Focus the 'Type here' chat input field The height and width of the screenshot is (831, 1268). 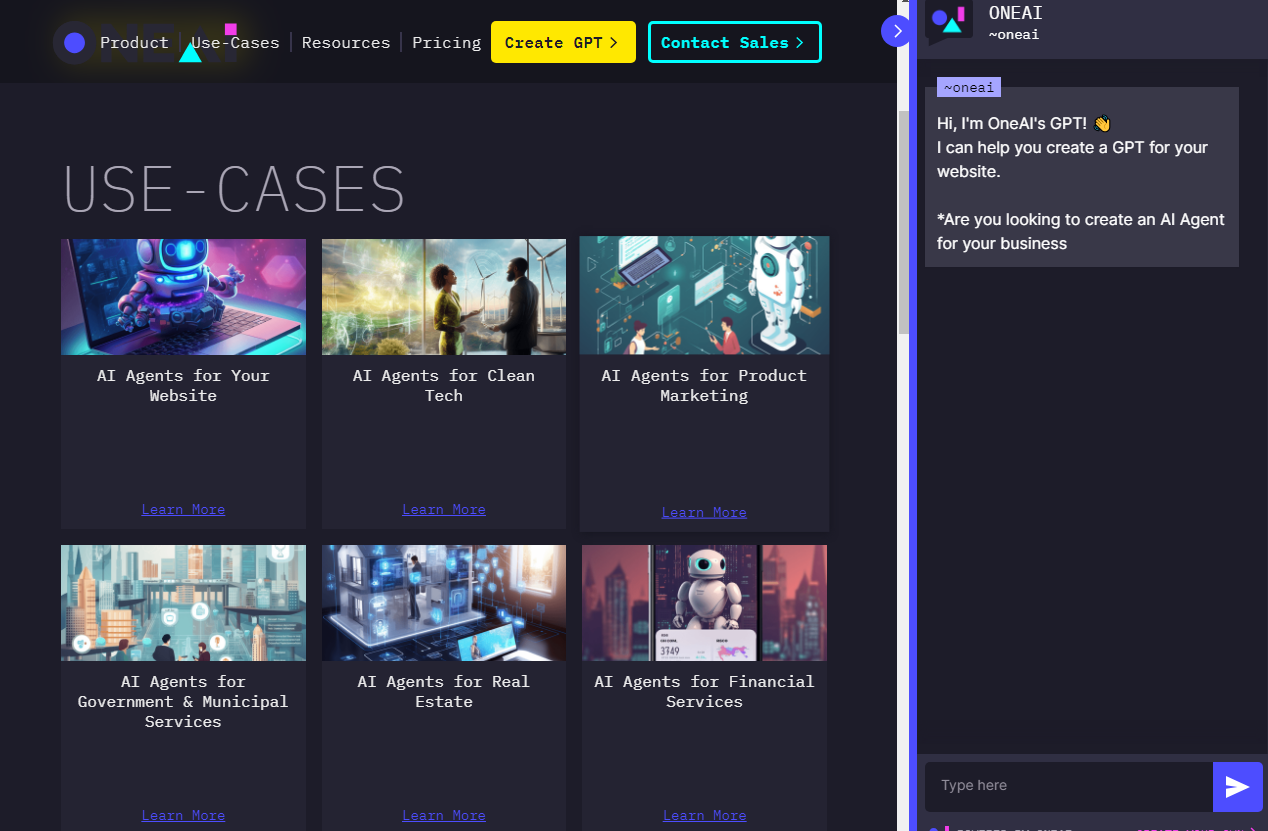(x=1068, y=786)
